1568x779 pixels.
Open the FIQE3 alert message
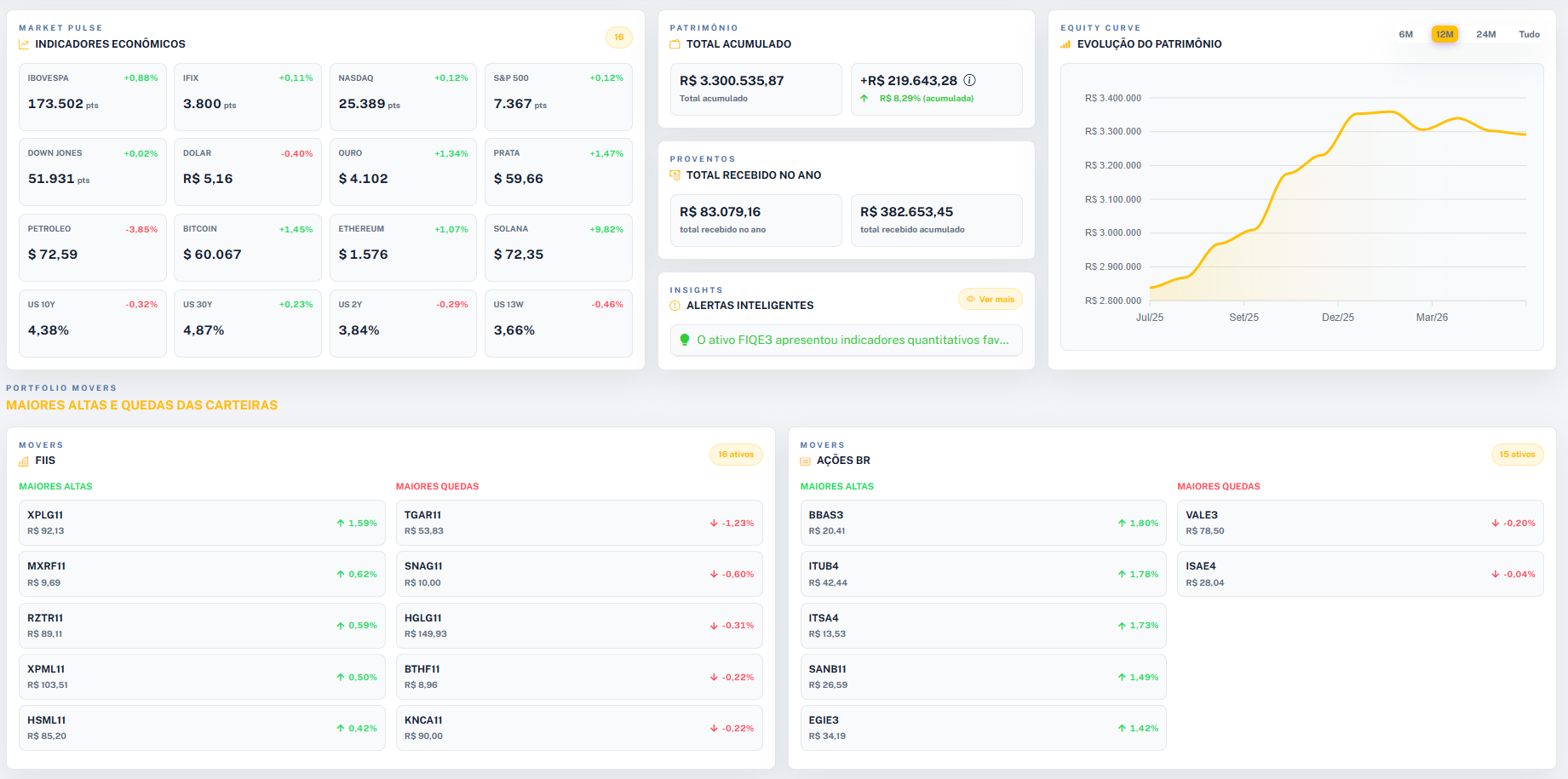847,340
